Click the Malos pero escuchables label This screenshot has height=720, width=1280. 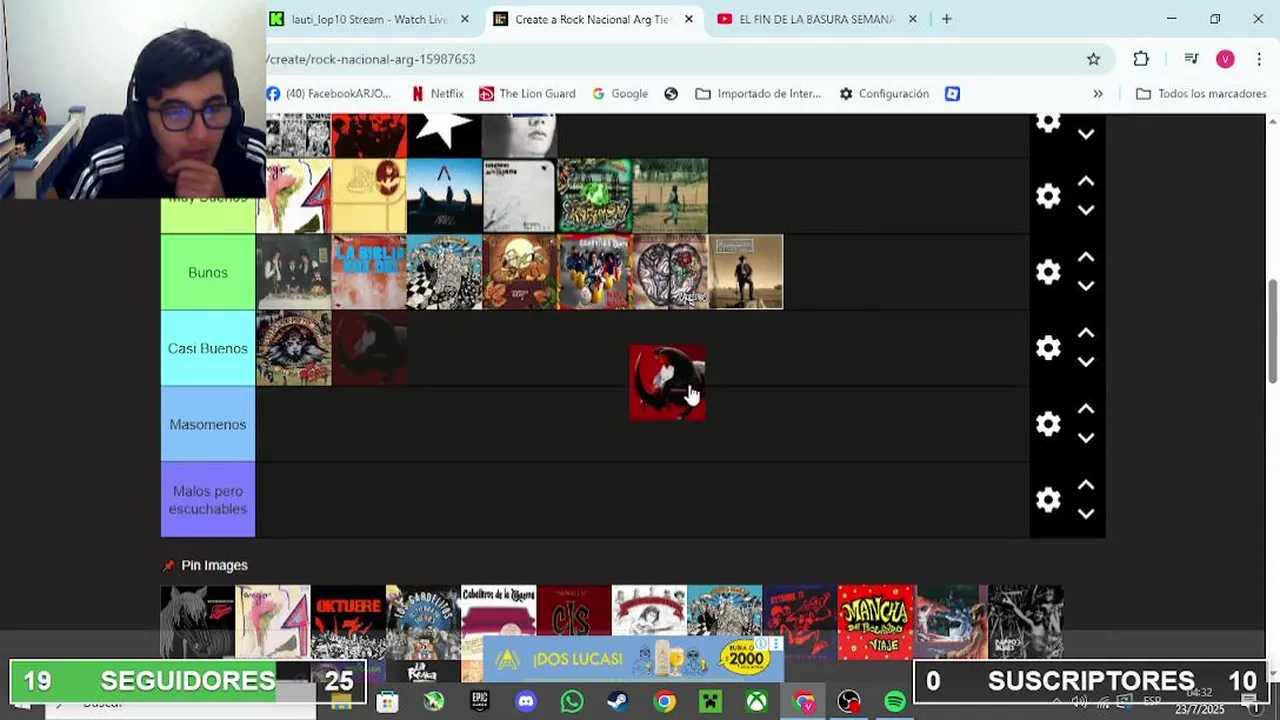click(208, 500)
